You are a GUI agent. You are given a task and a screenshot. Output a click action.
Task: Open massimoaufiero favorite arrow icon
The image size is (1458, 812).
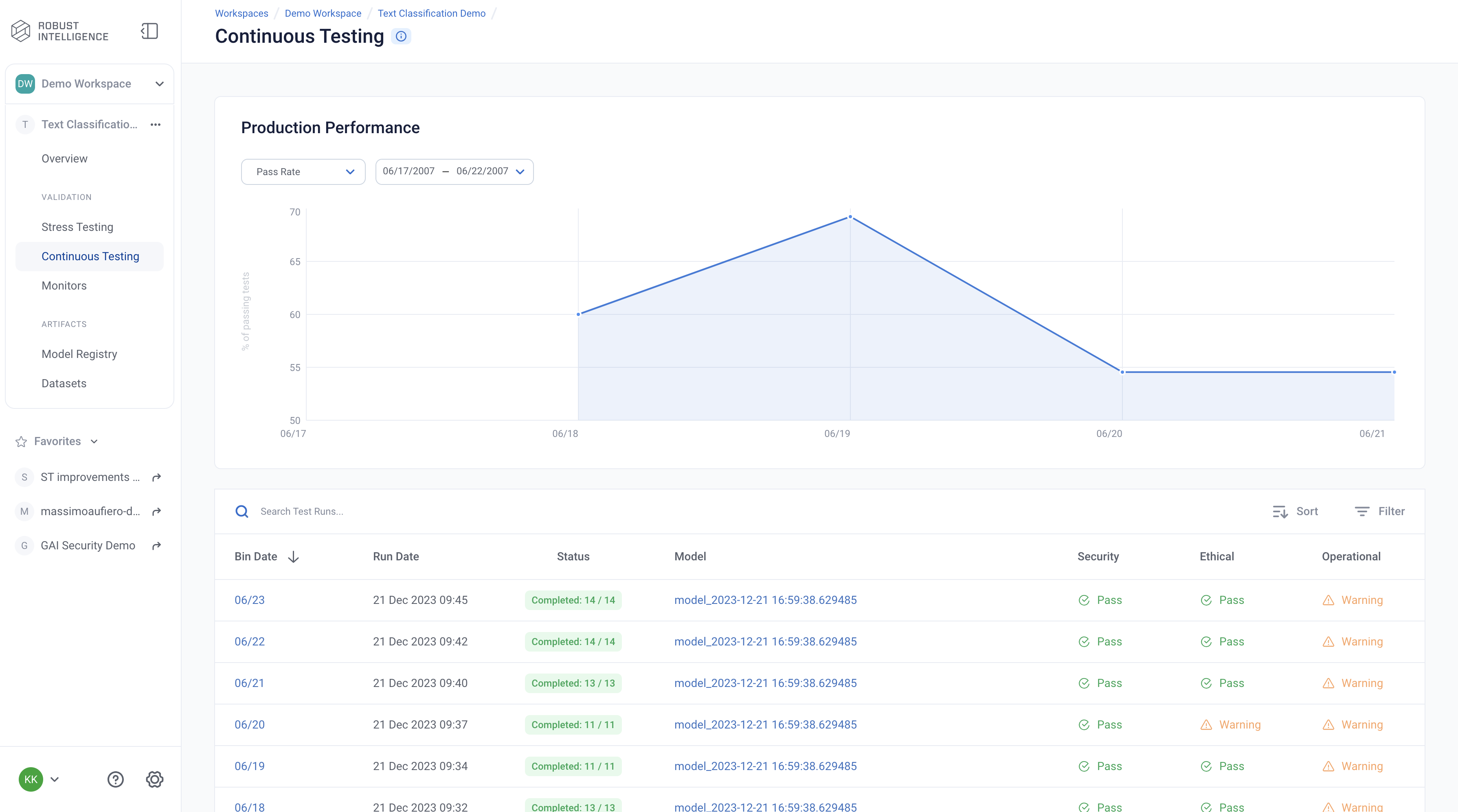(157, 511)
